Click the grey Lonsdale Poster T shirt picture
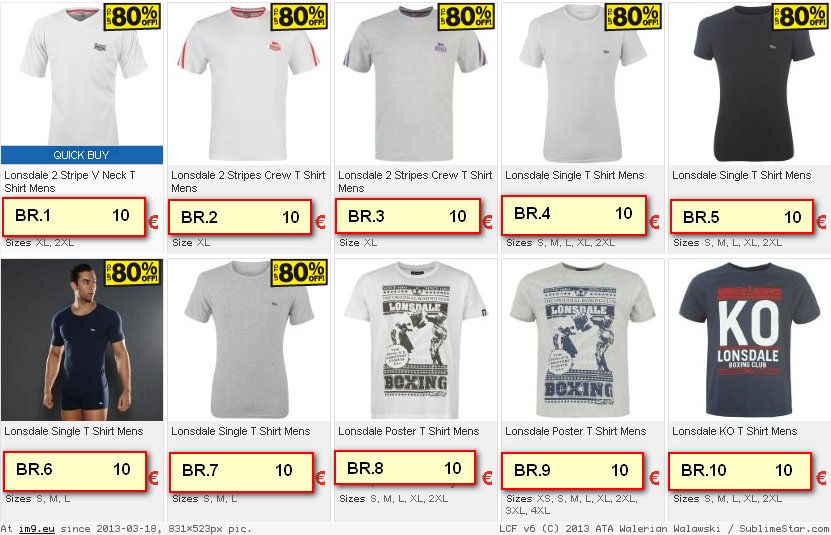This screenshot has width=831, height=535. pyautogui.click(x=582, y=339)
